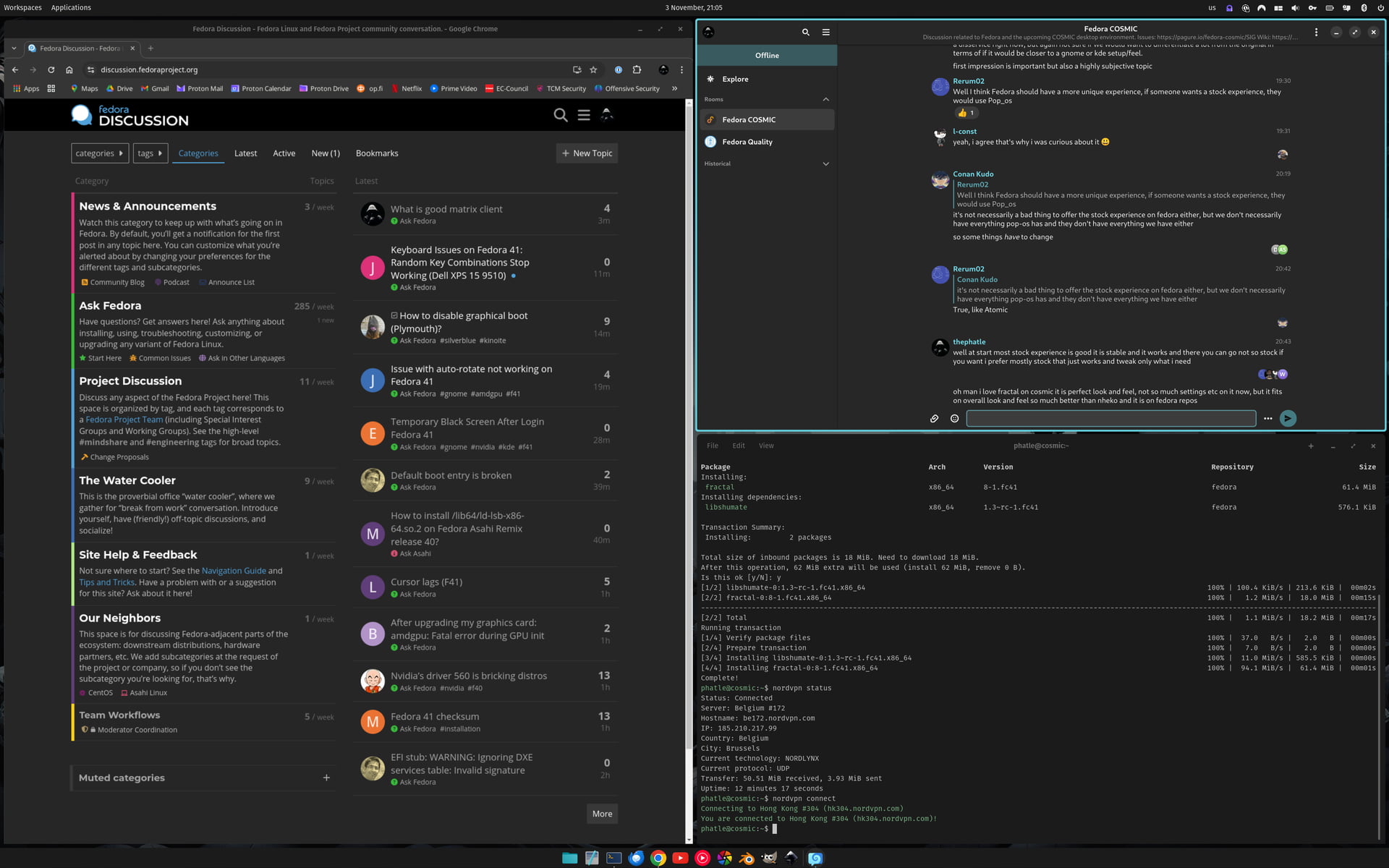Switch to the Latest tab
This screenshot has height=868, width=1389.
click(x=245, y=153)
